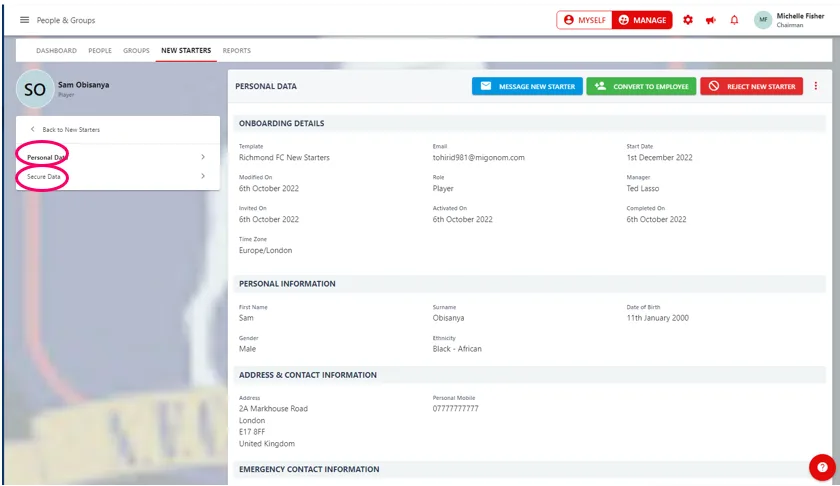Click start date 1st December 2022
Viewport: 840px width, 486px height.
(x=659, y=158)
